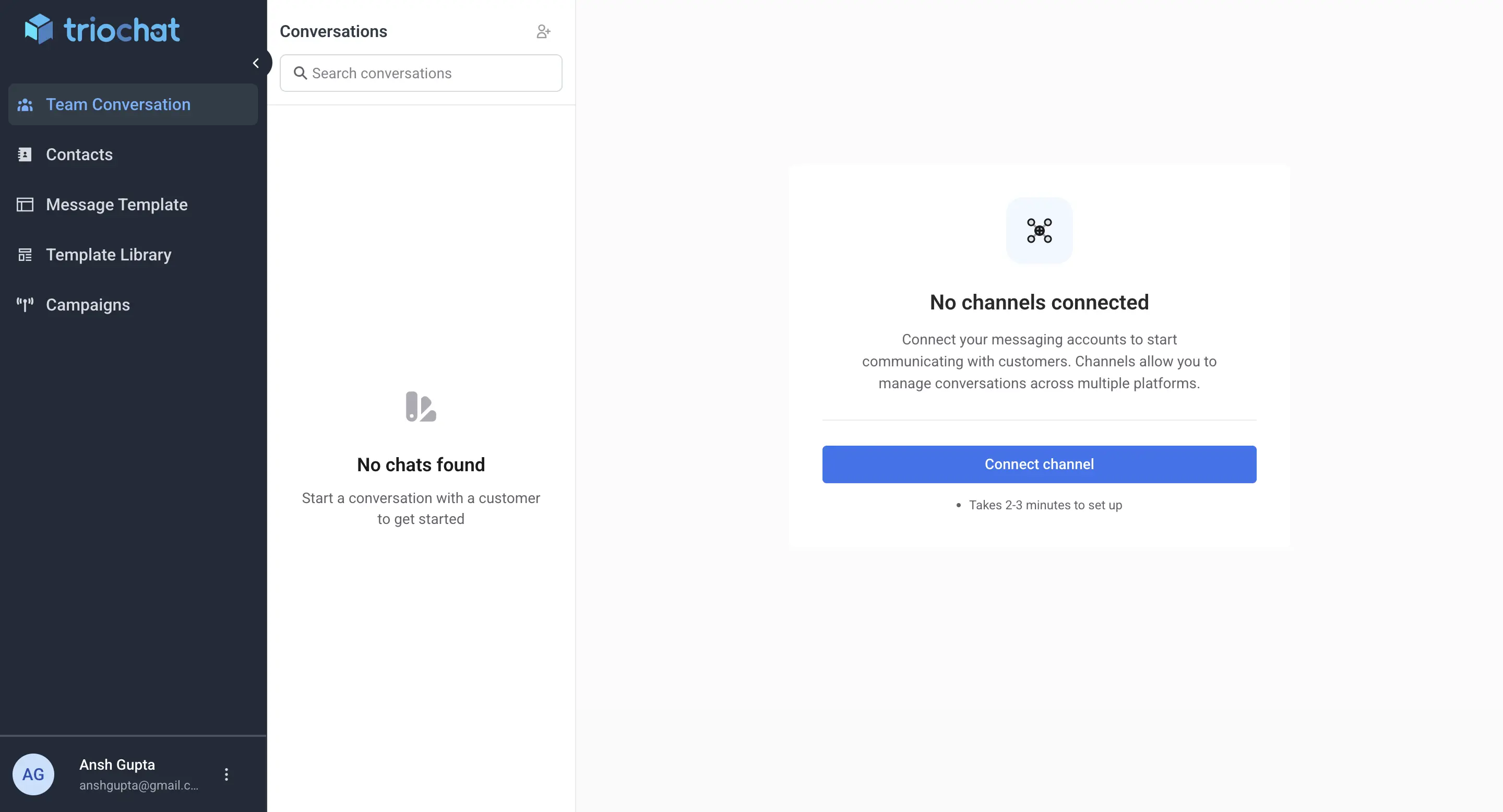Click the triochat cube logo icon
This screenshot has width=1503, height=812.
coord(39,29)
